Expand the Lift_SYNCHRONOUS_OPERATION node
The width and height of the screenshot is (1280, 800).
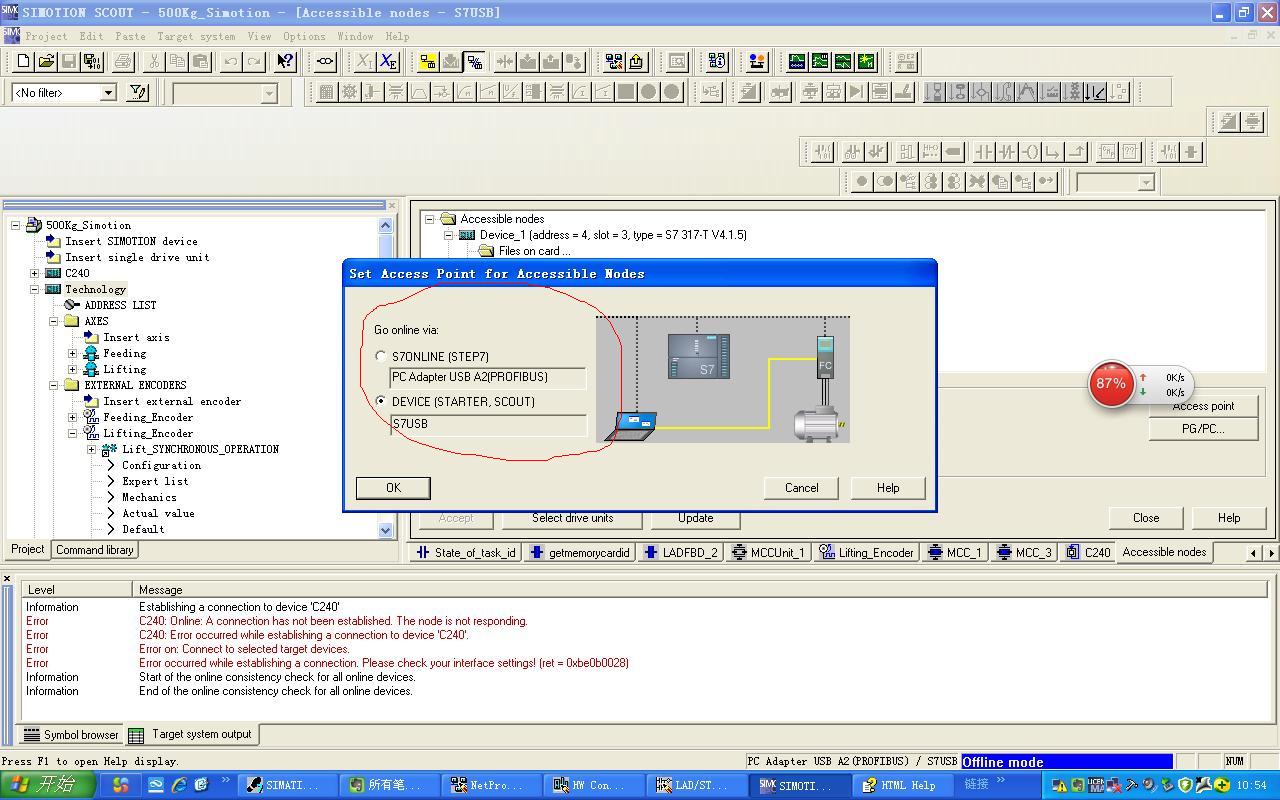click(x=92, y=449)
